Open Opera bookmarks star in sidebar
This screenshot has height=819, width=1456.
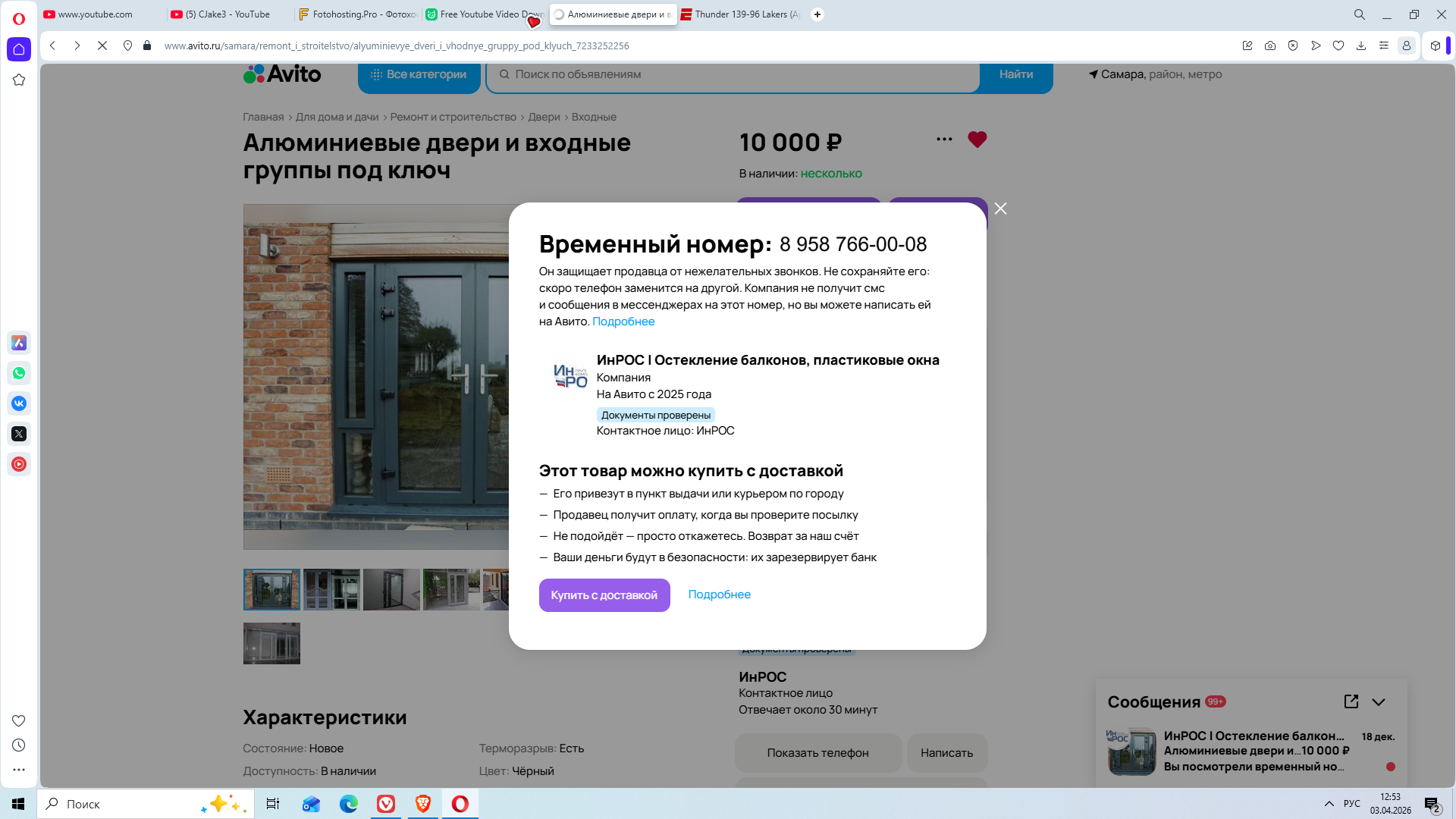click(x=19, y=80)
